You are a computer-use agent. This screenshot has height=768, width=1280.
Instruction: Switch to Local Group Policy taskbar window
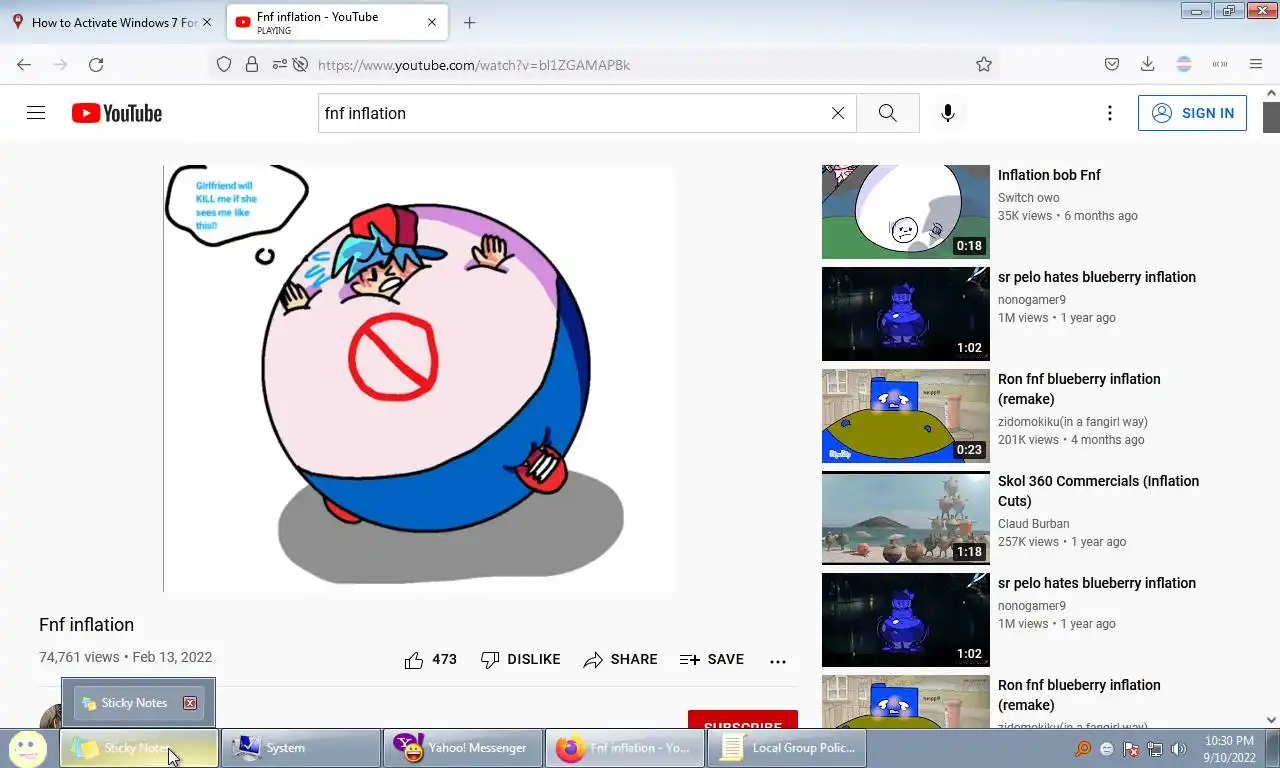coord(787,748)
